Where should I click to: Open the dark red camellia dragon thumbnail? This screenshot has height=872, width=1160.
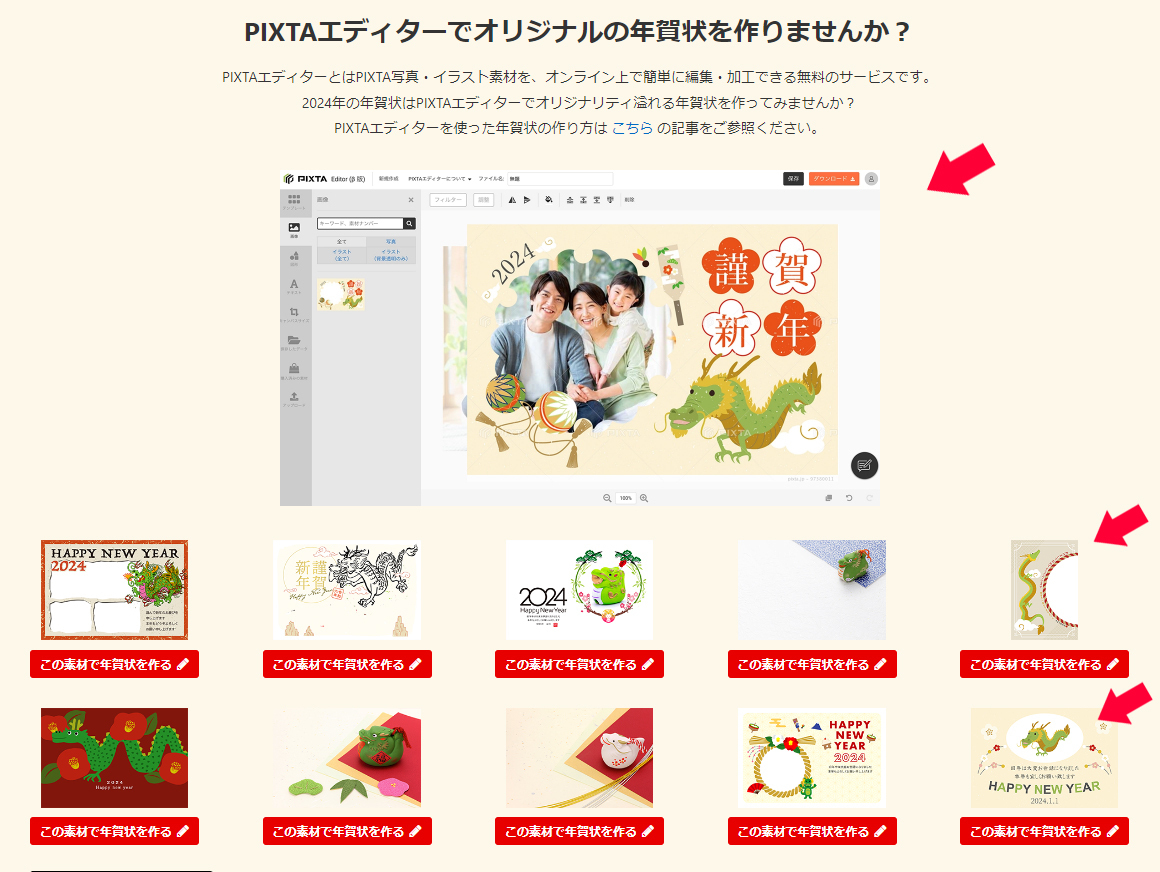114,757
